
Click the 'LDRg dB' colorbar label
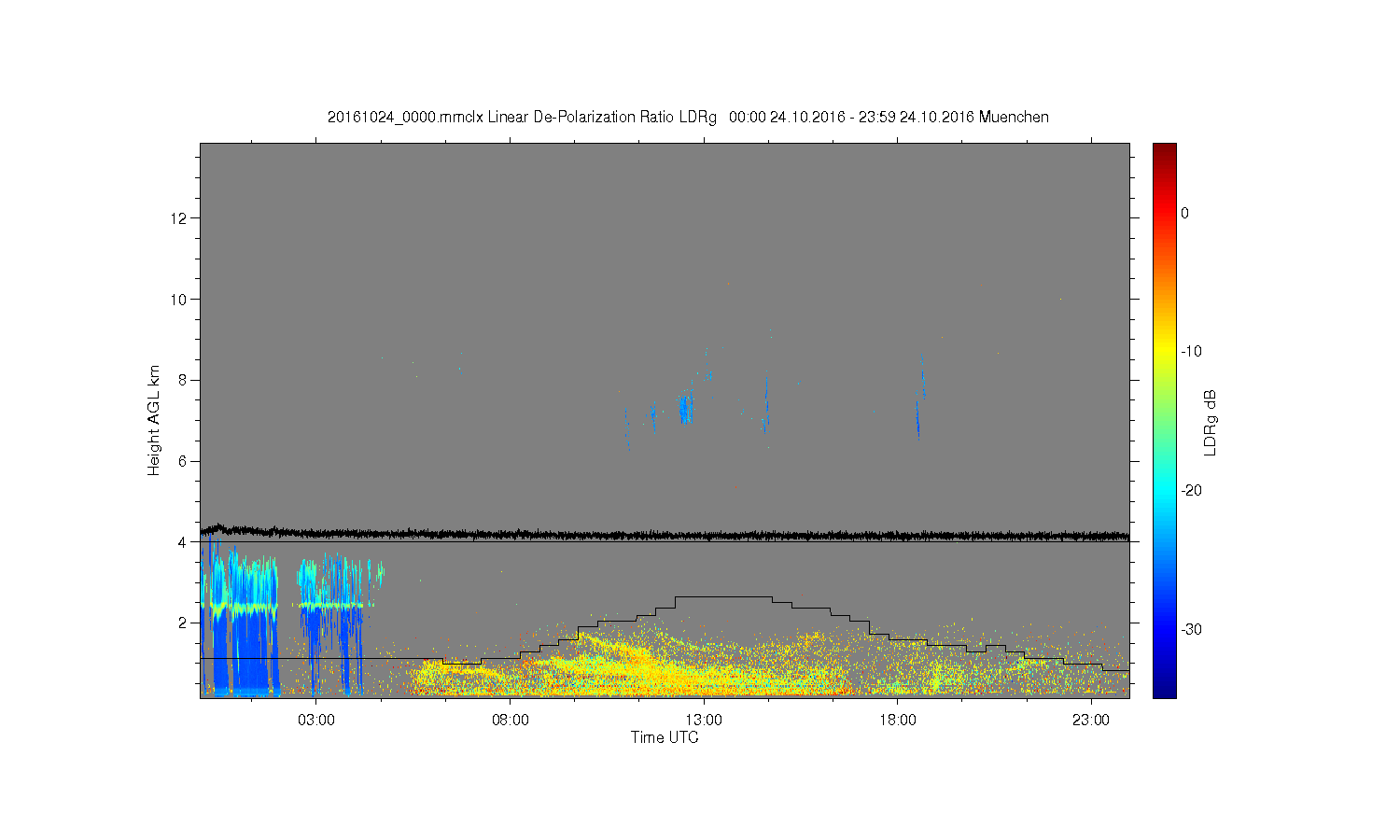(1211, 423)
